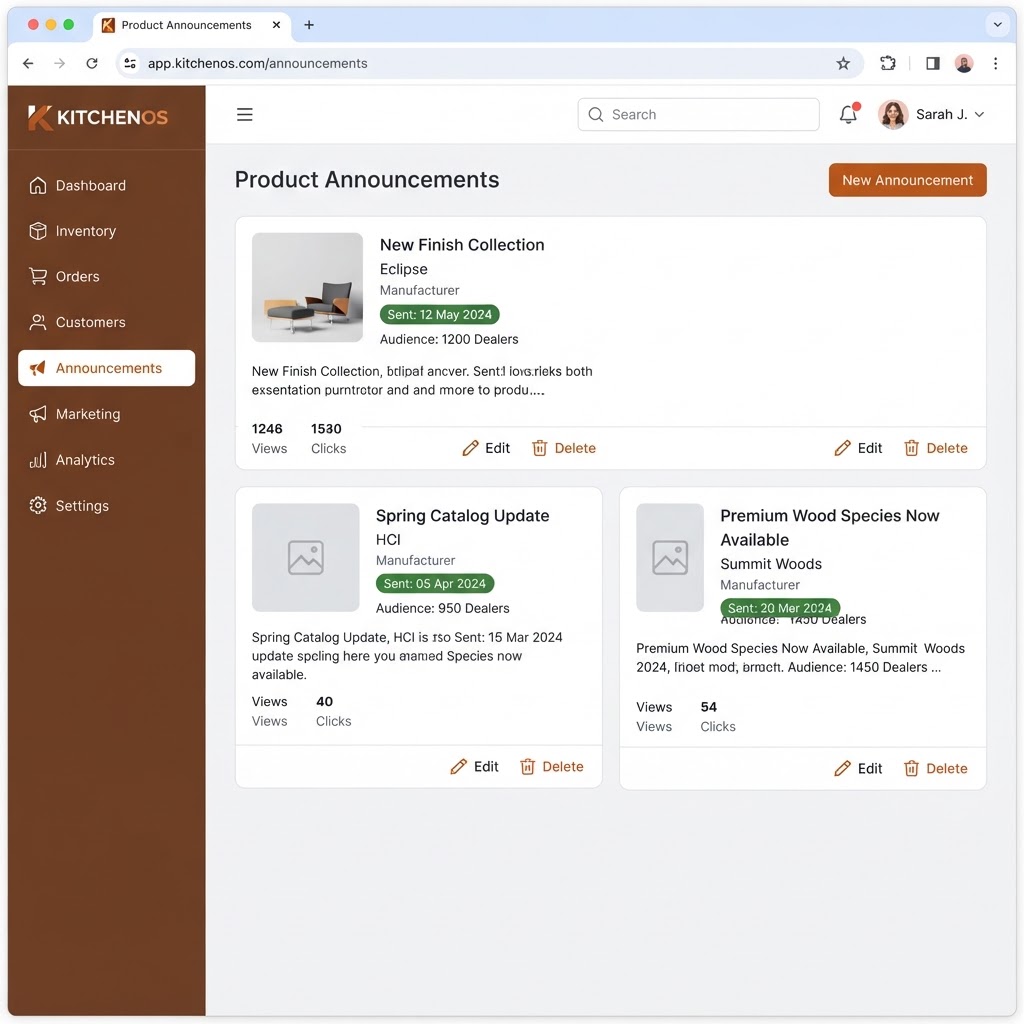The width and height of the screenshot is (1024, 1024).
Task: Edit New Finish Collection next to Clicks
Action: [x=486, y=448]
